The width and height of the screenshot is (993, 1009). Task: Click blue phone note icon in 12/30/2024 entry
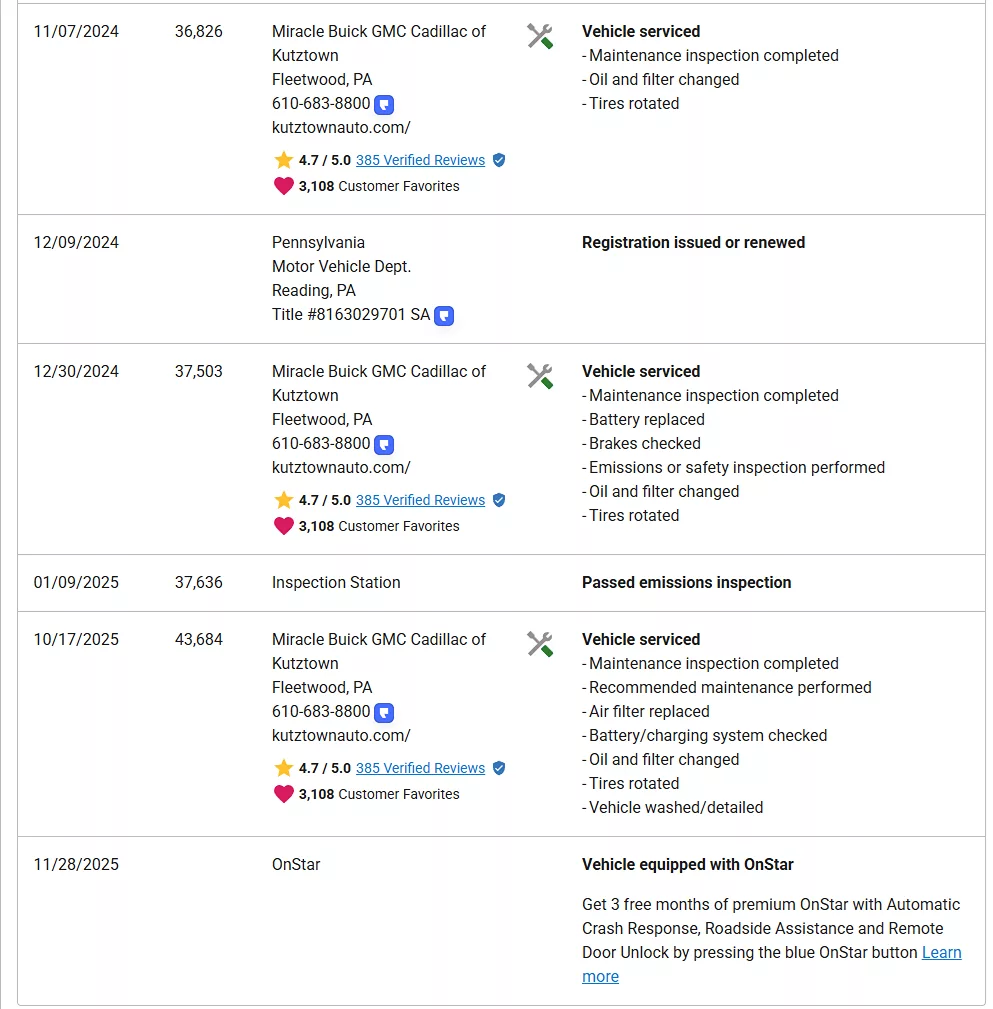pos(384,444)
